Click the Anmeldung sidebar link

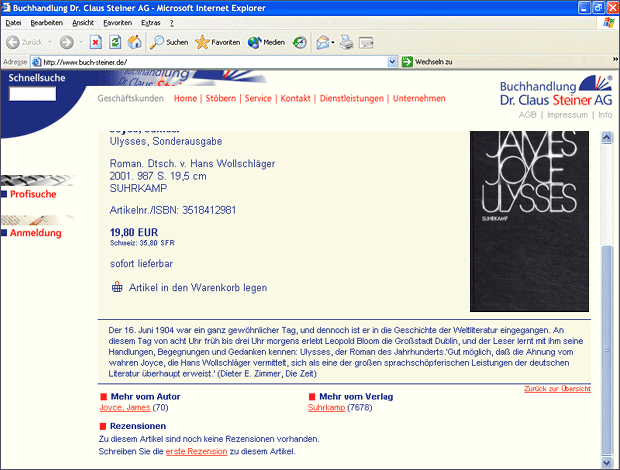(x=36, y=233)
